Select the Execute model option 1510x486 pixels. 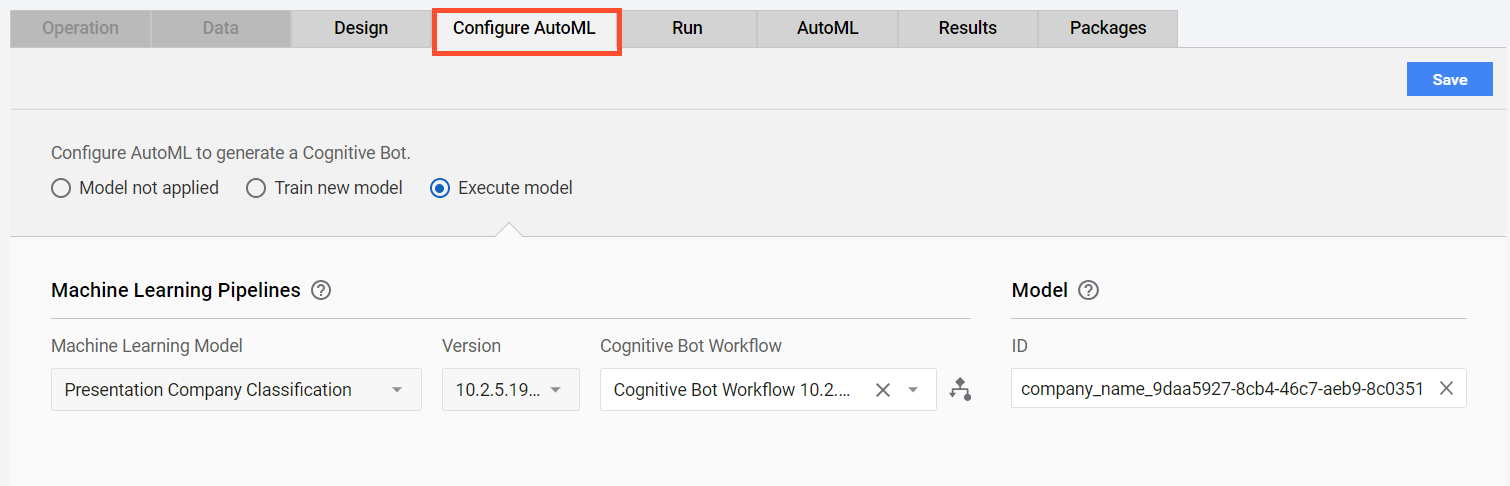point(501,188)
